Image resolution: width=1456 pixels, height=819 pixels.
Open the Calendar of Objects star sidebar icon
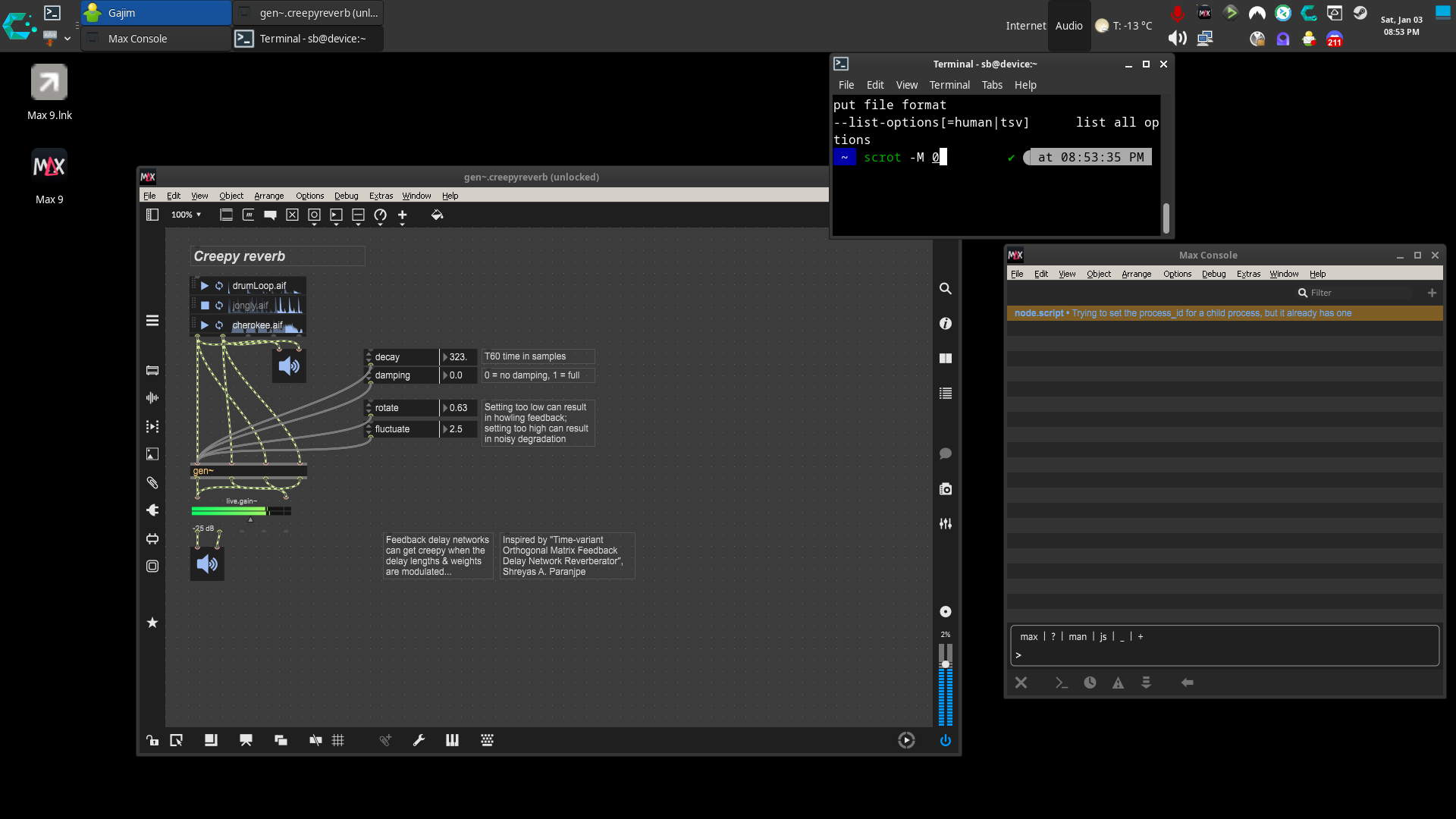pyautogui.click(x=152, y=623)
